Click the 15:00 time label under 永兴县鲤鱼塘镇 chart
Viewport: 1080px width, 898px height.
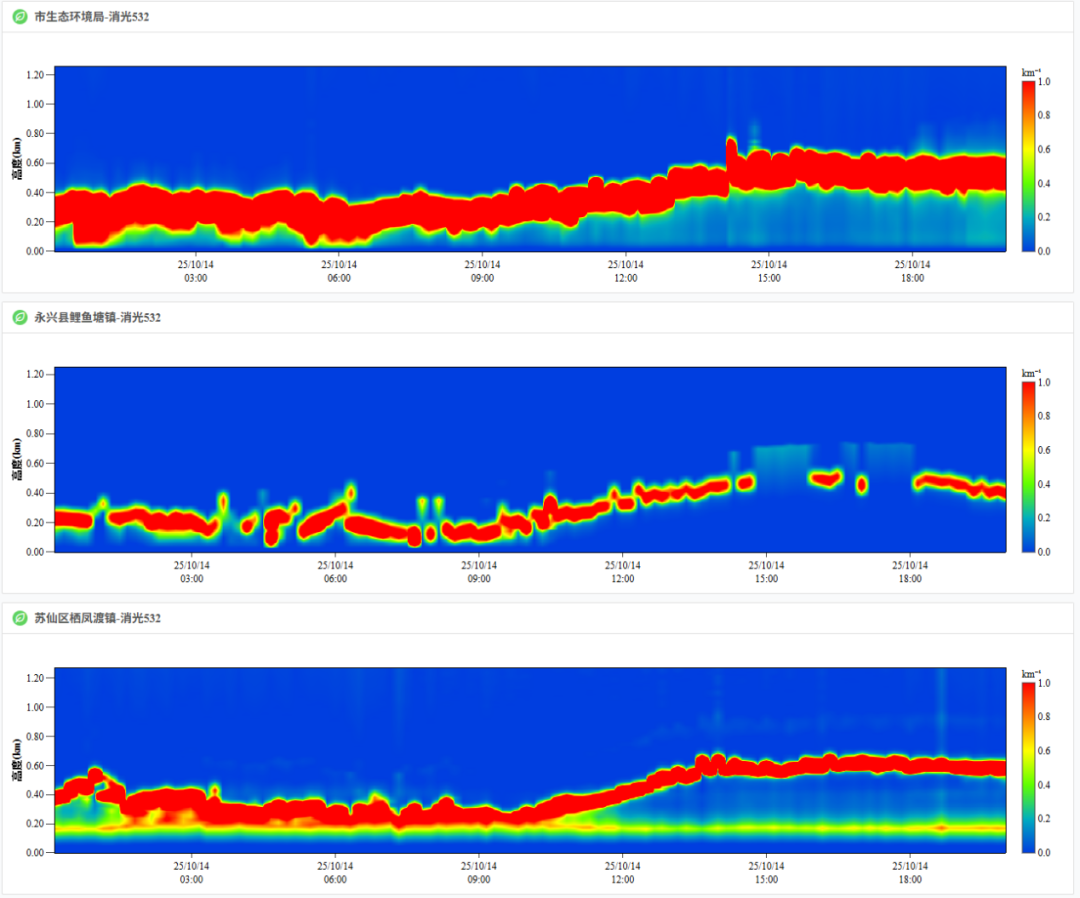765,578
